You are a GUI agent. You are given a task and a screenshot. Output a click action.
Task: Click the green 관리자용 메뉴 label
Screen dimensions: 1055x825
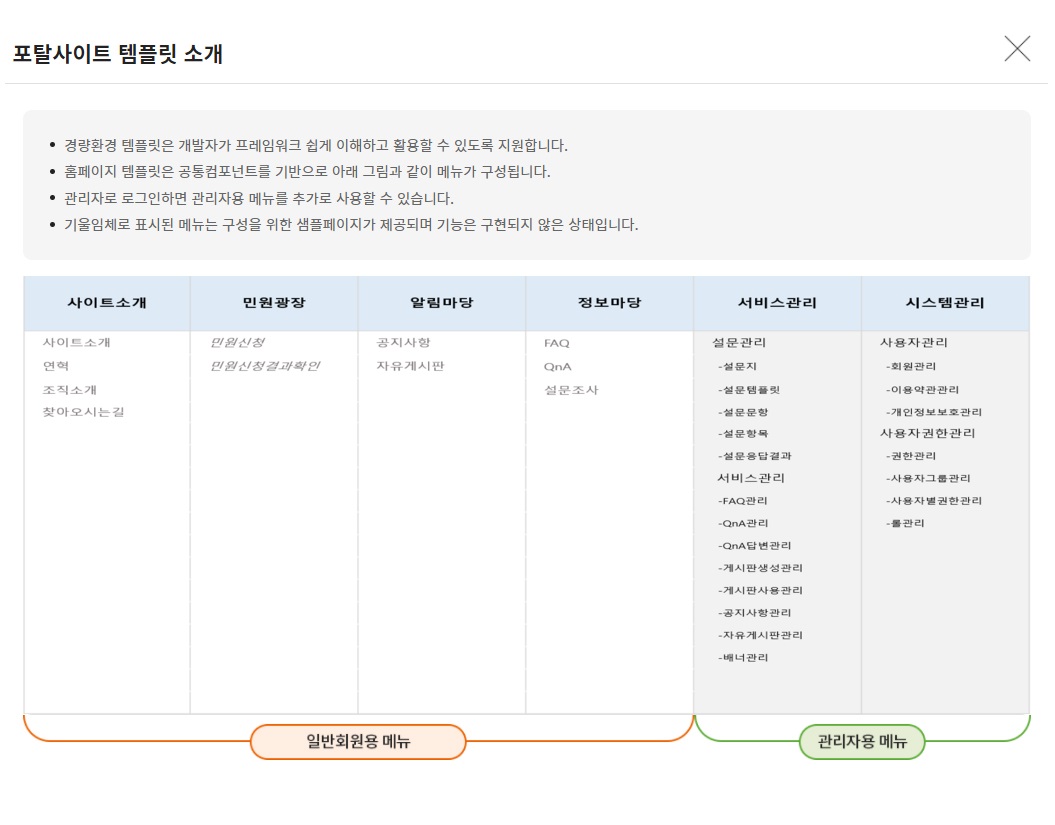(x=861, y=742)
